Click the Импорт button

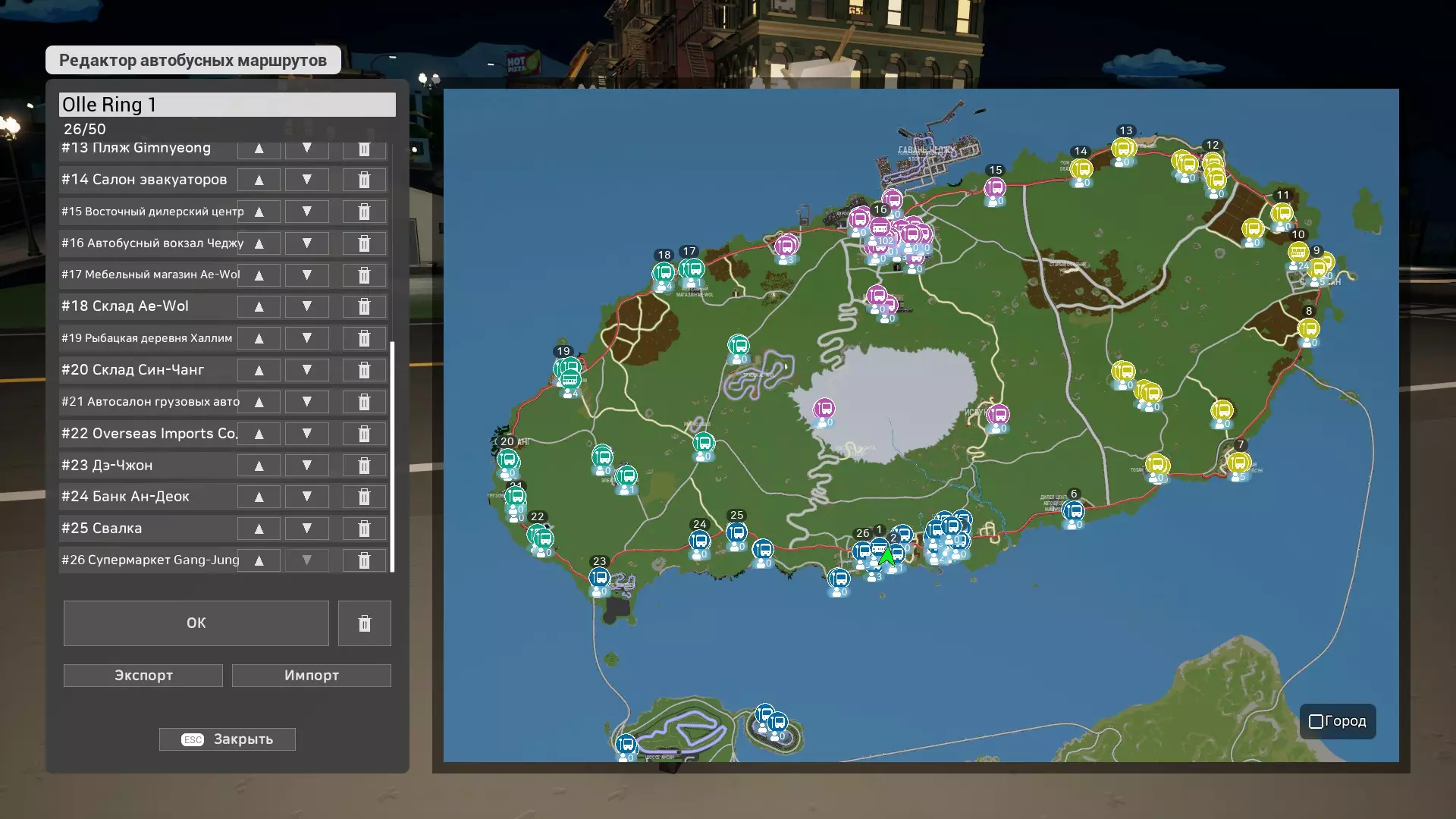point(311,676)
